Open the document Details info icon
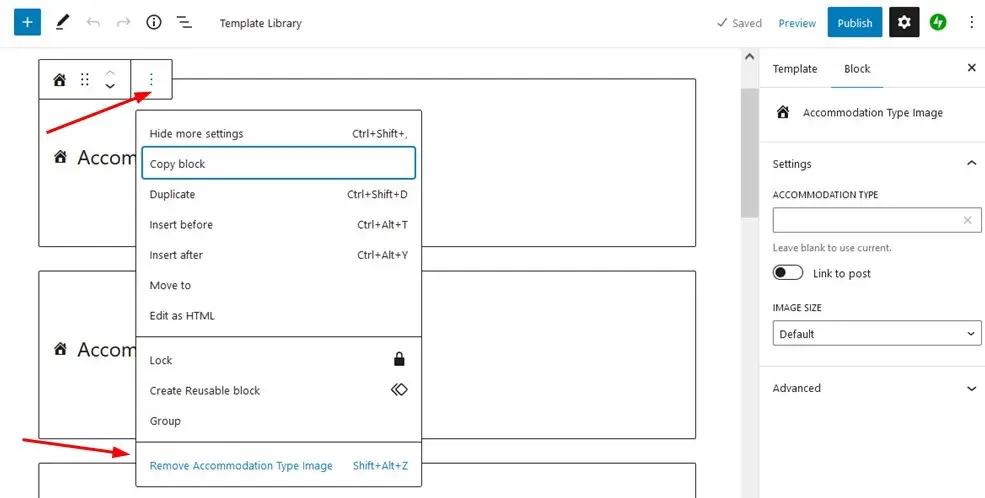 154,23
